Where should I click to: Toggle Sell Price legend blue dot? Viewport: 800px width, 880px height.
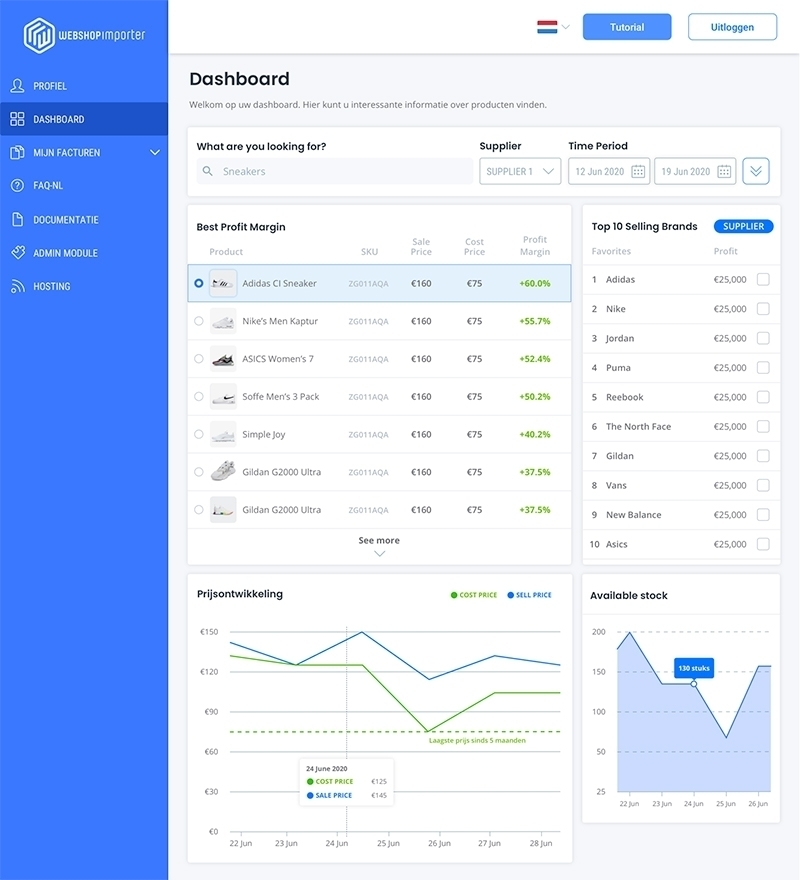(510, 595)
